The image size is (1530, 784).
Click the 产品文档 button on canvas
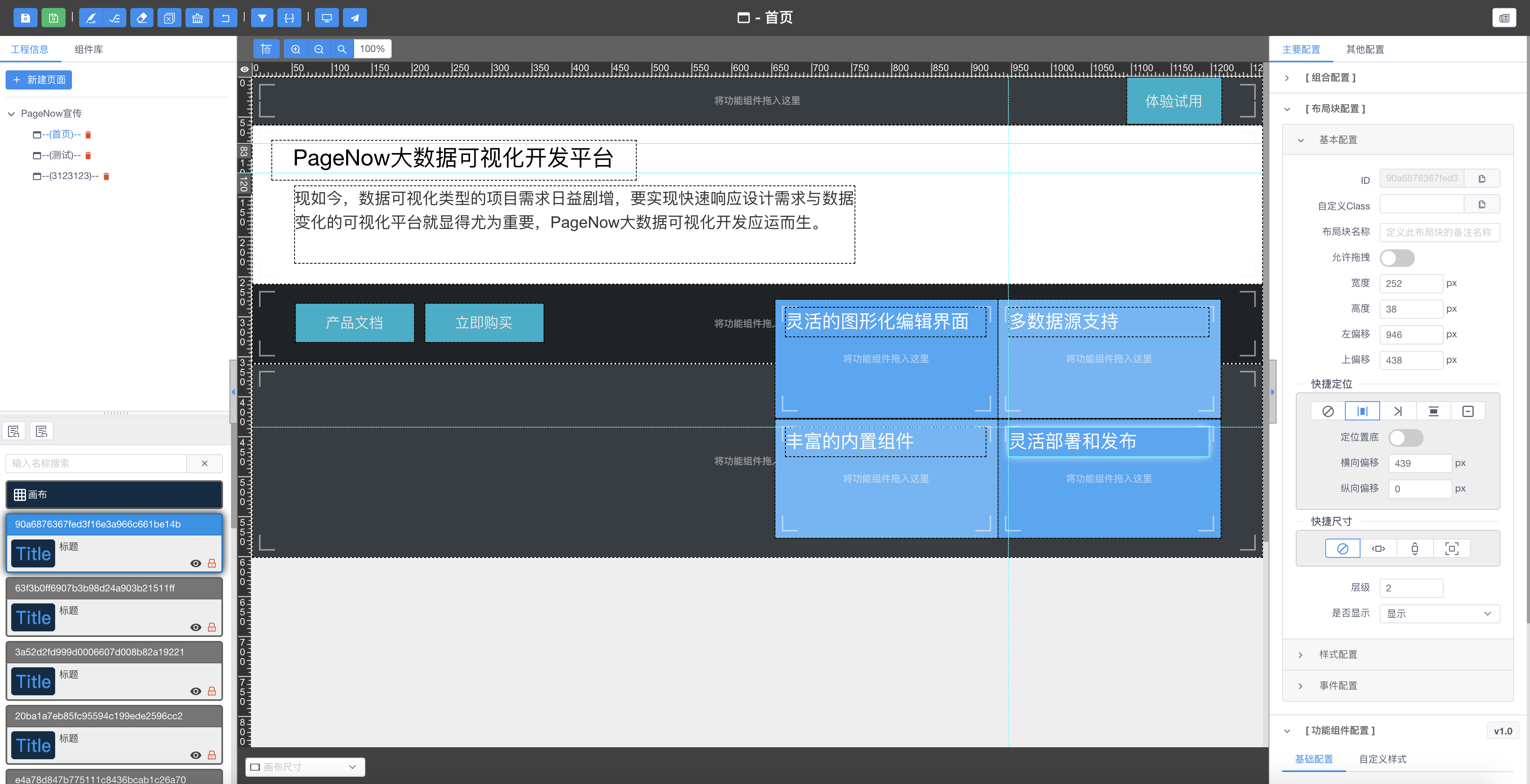tap(355, 322)
